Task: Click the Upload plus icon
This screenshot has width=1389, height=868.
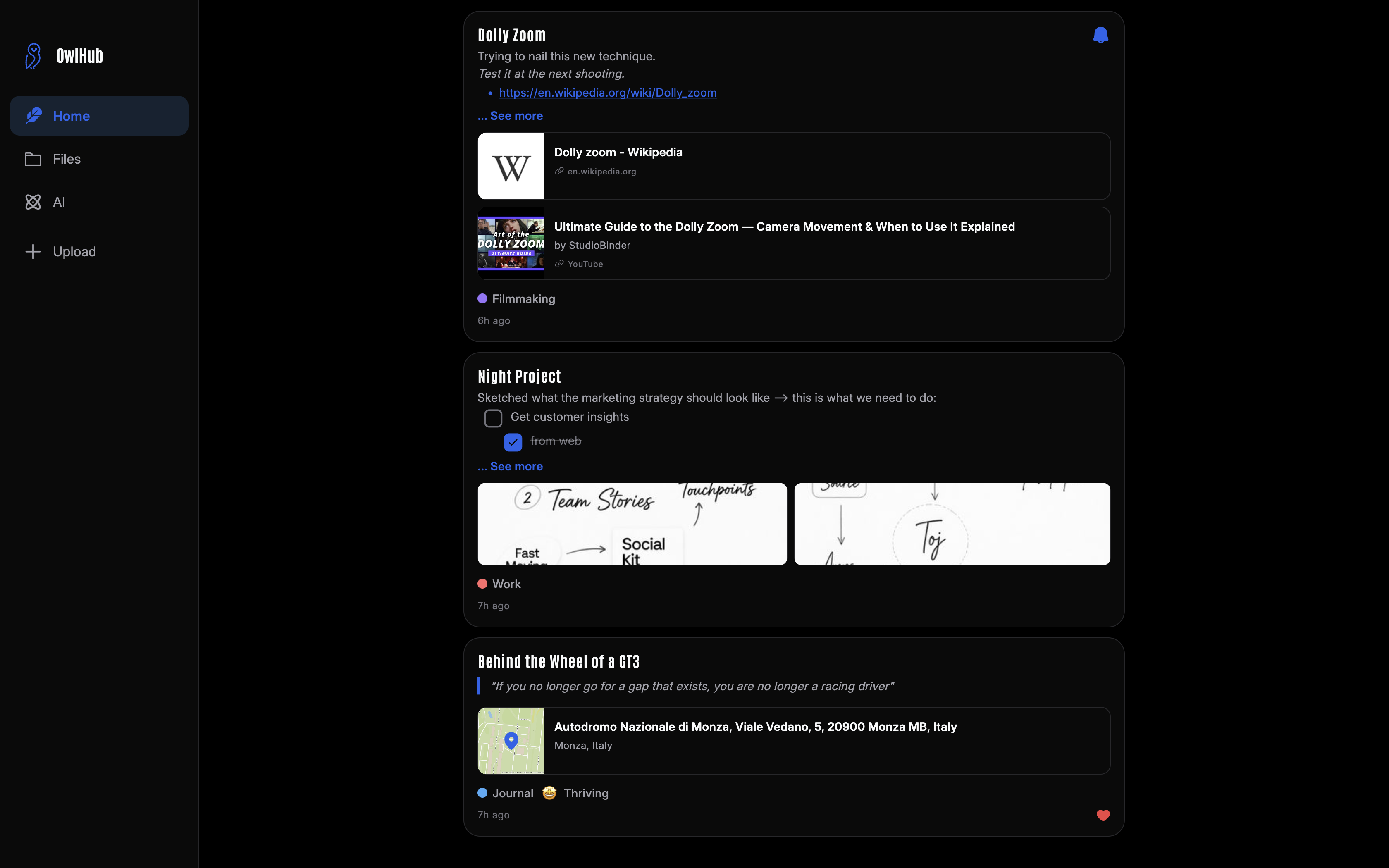Action: 33,251
